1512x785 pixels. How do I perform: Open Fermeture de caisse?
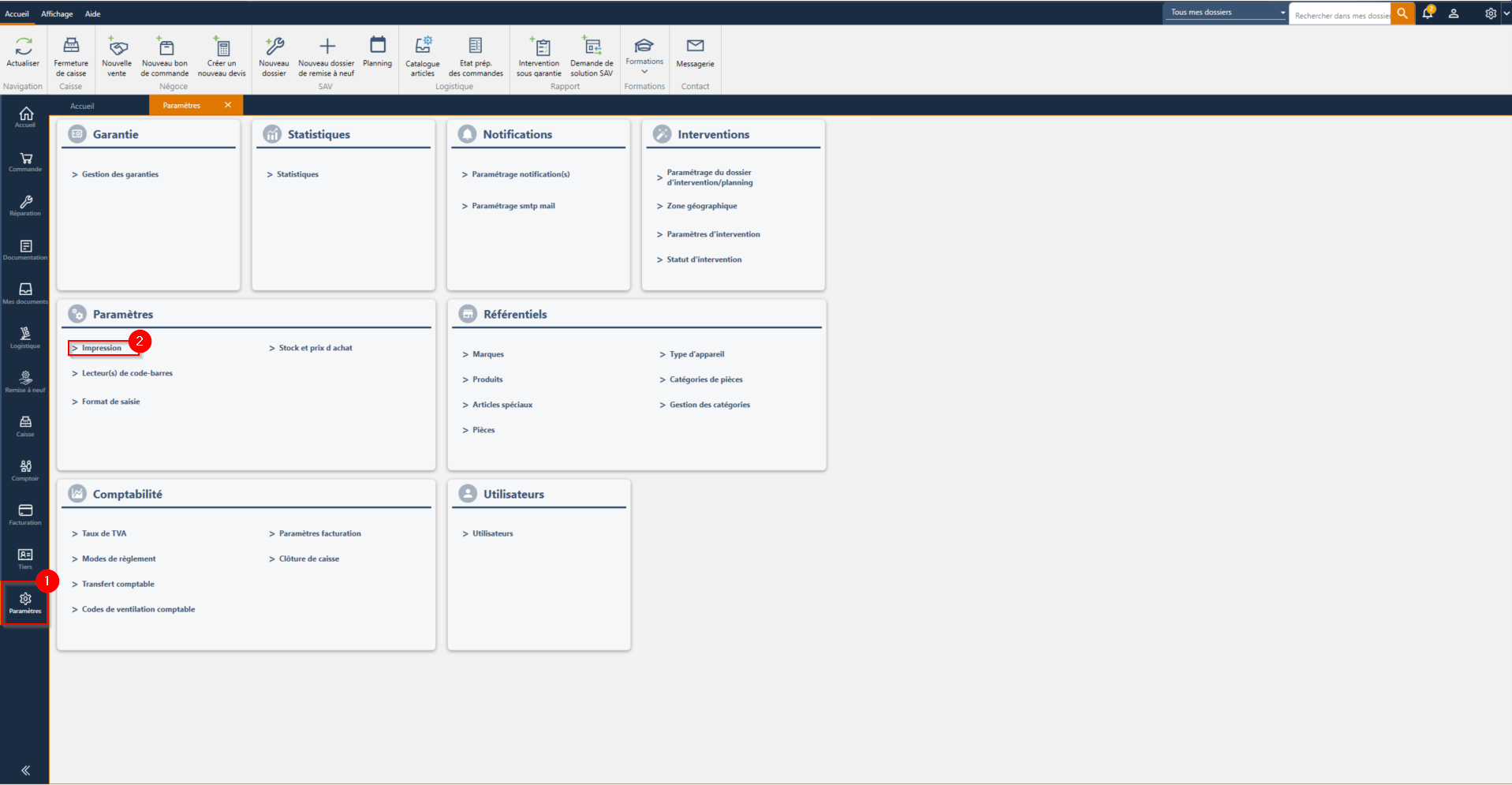tap(71, 57)
